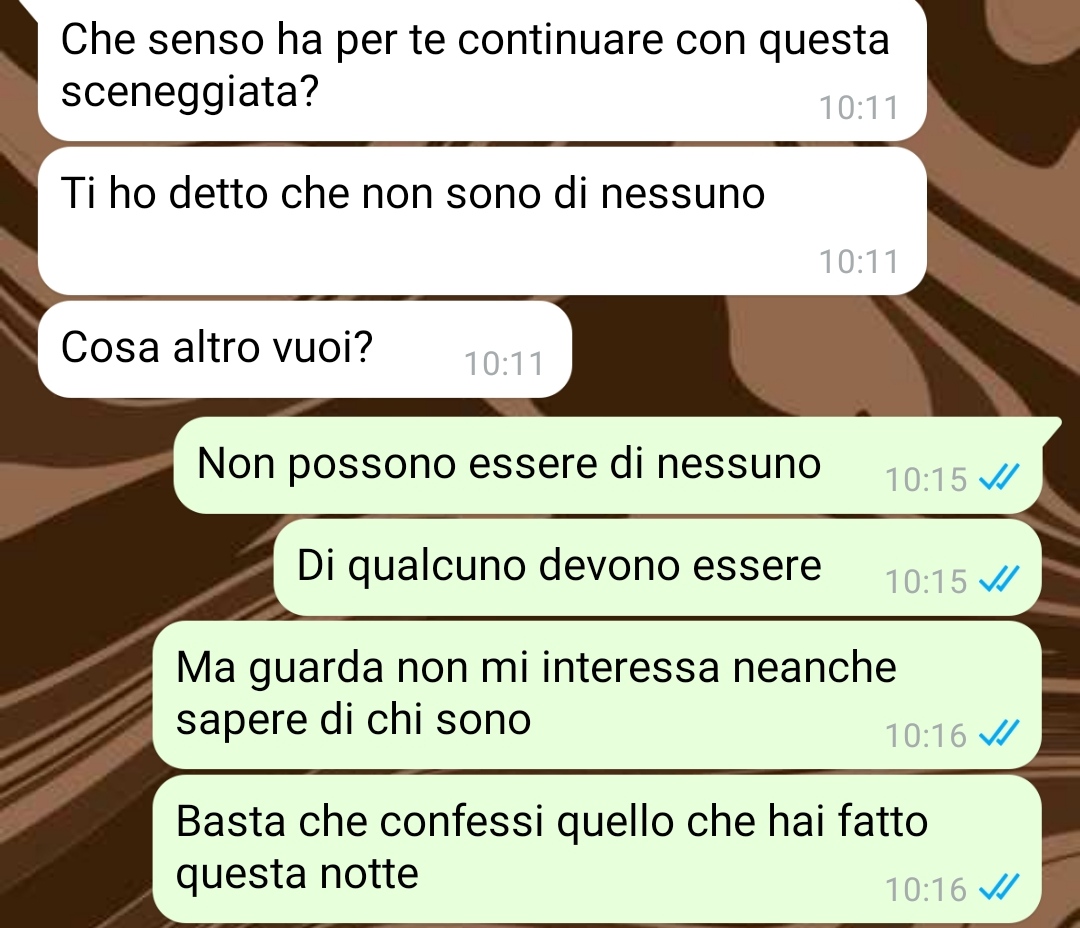The height and width of the screenshot is (928, 1080).
Task: Select the 'Cosa altro vuoi?' message bubble
Action: [304, 349]
